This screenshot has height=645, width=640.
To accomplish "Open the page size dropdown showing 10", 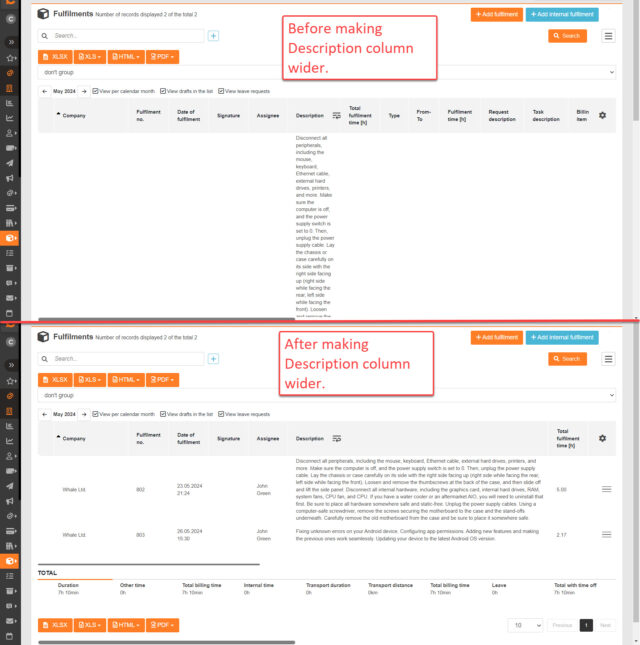I will 526,625.
